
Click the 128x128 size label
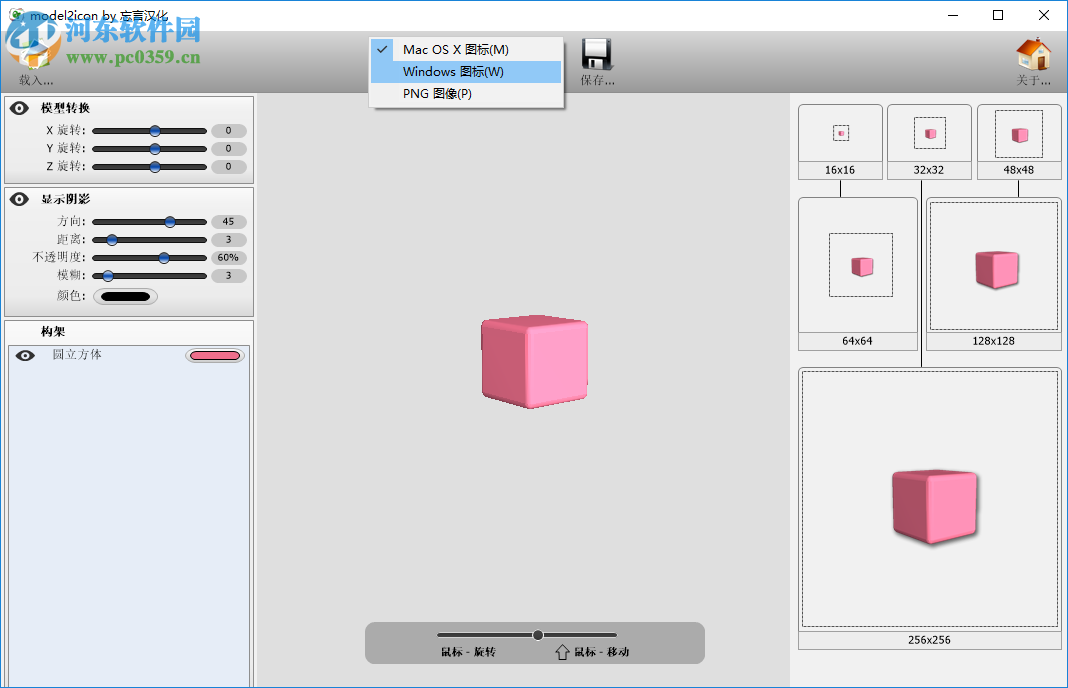pos(993,341)
